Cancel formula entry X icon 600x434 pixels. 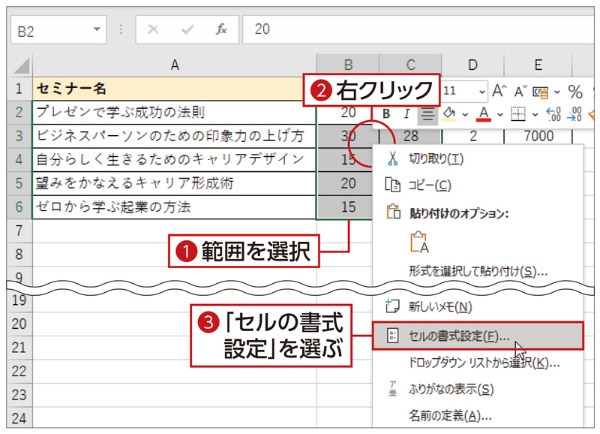tap(153, 29)
